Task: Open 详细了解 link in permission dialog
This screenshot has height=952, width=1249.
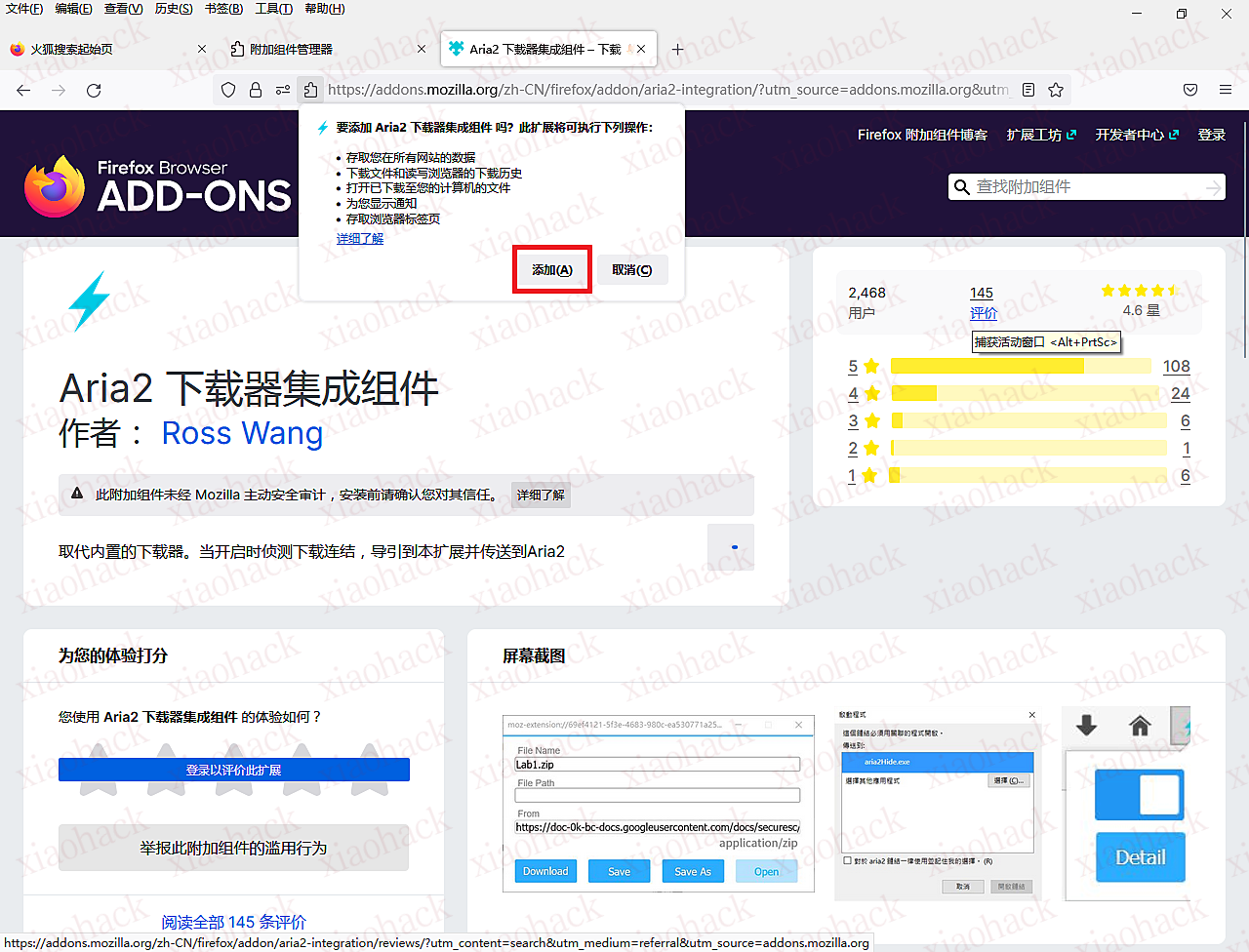Action: coord(360,239)
